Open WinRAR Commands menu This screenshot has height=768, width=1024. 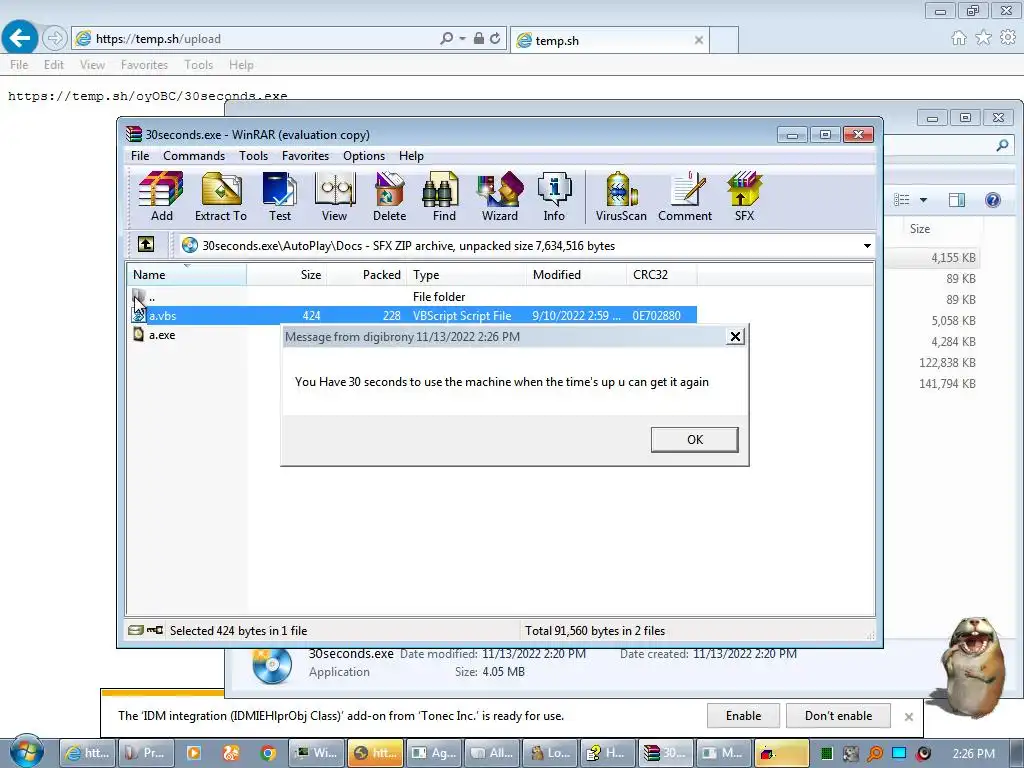[194, 156]
